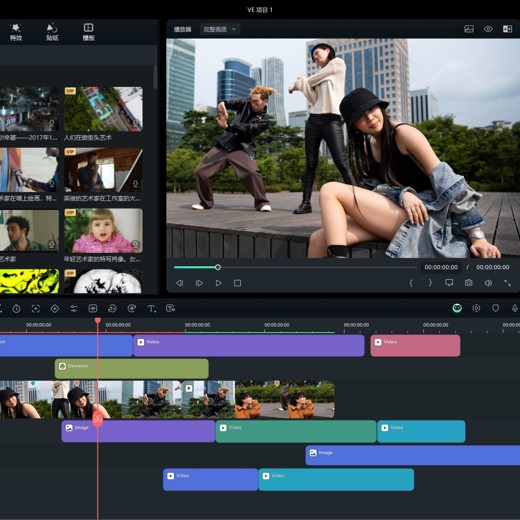This screenshot has height=520, width=520.
Task: Click the preview progress slider handle
Action: click(218, 267)
